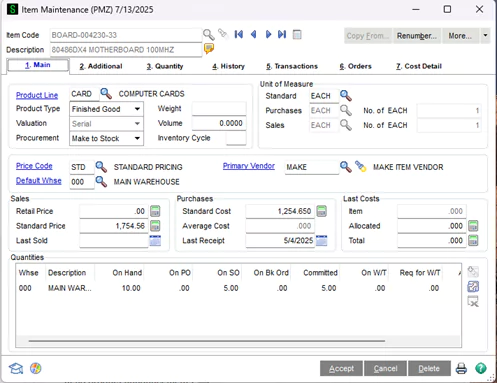This screenshot has width=497, height=383.
Task: Click the Inventory Cycle field
Action: pos(236,138)
